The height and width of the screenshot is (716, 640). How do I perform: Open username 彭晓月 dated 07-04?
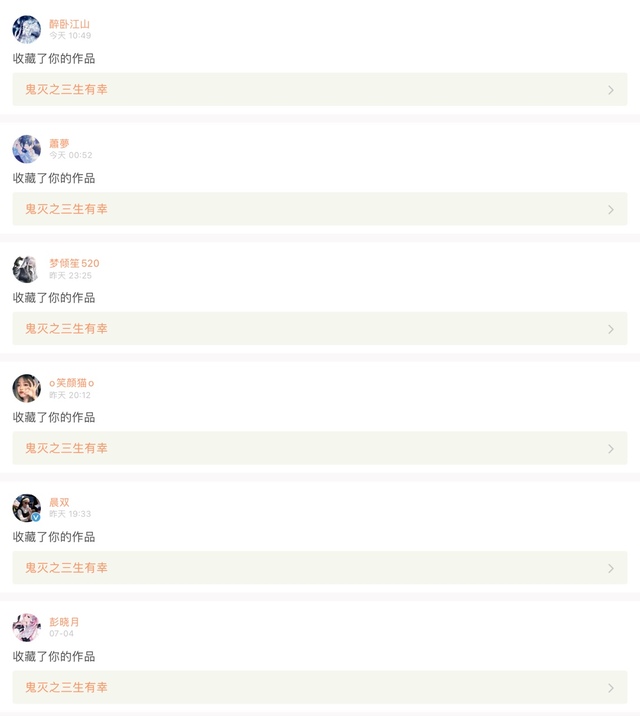coord(64,622)
